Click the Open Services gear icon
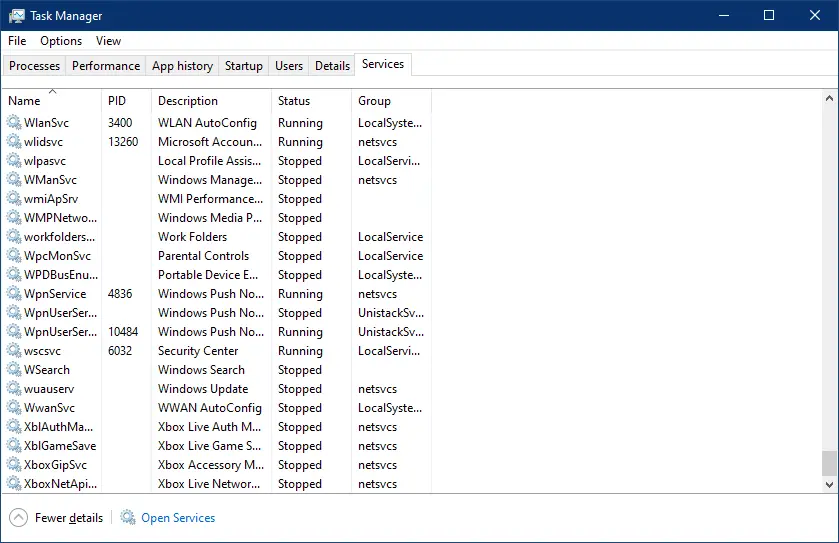The height and width of the screenshot is (543, 839). (x=128, y=517)
